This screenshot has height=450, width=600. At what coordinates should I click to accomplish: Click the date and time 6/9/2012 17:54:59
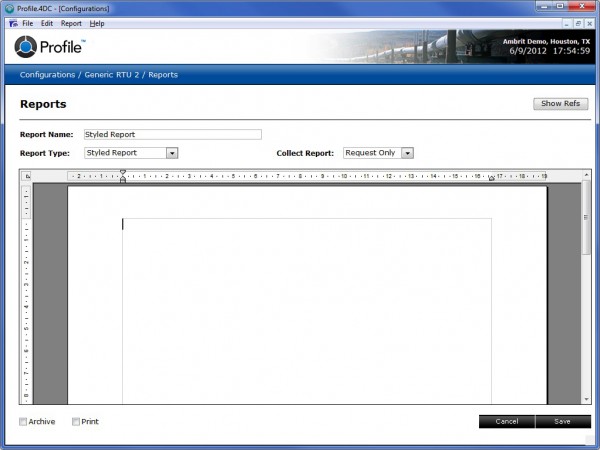click(x=549, y=51)
